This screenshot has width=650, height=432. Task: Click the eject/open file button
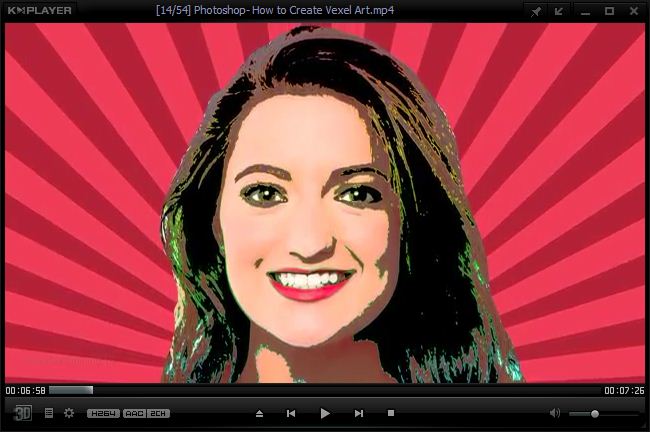pos(260,413)
